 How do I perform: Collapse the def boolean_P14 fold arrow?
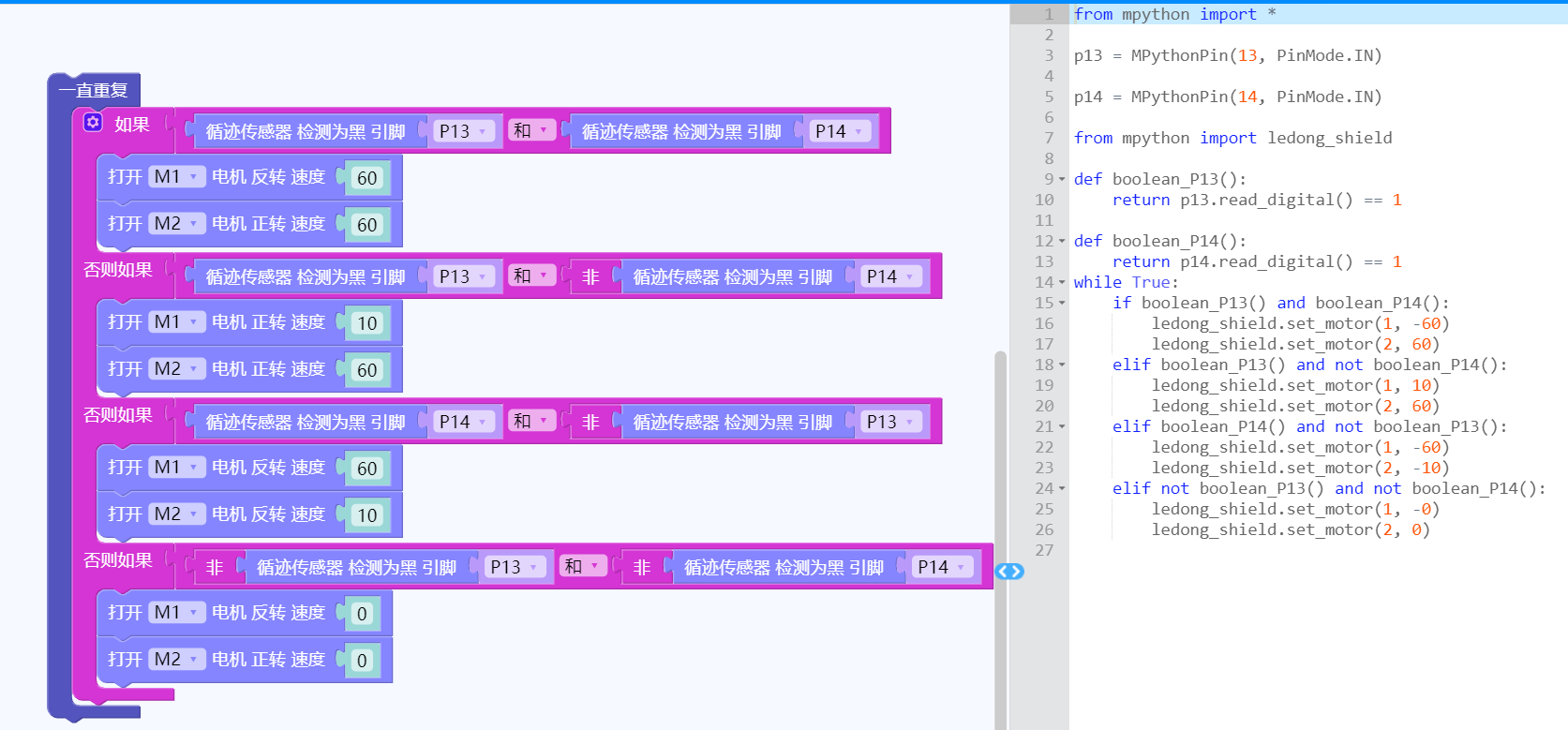coord(1062,241)
